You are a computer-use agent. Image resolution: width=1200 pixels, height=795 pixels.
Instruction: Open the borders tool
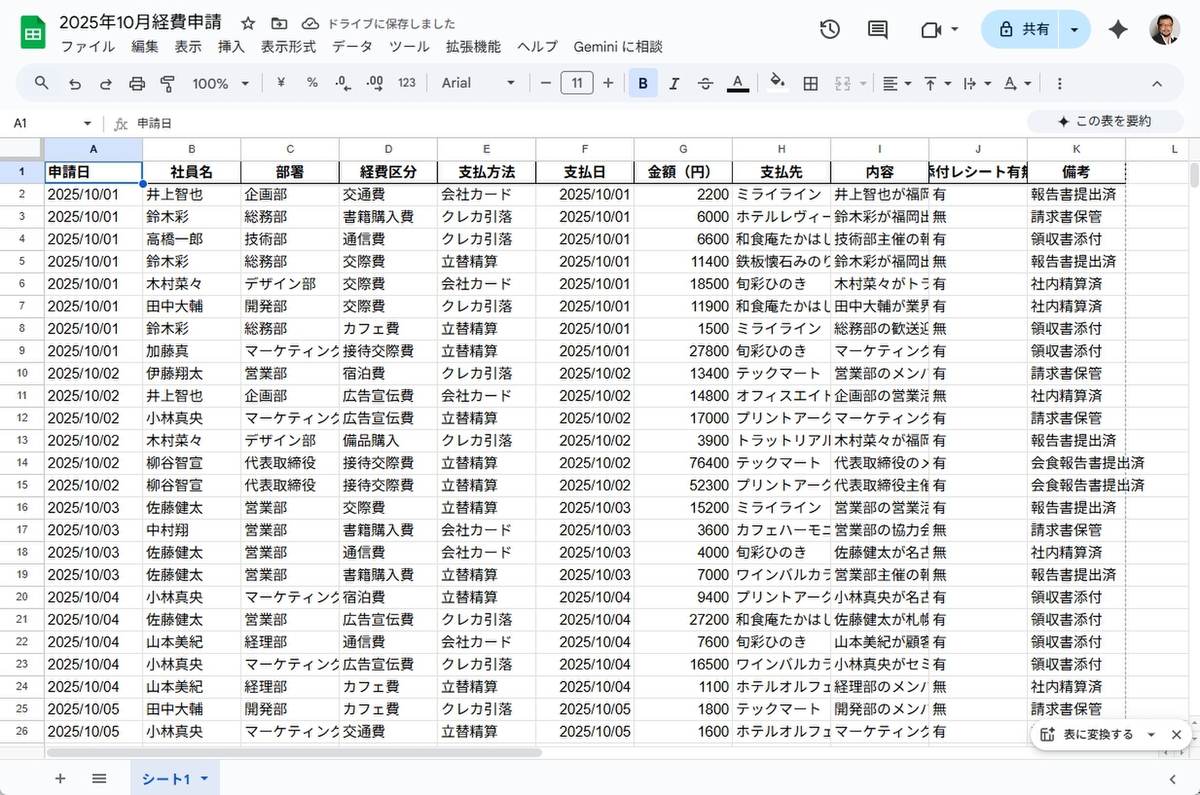(811, 83)
